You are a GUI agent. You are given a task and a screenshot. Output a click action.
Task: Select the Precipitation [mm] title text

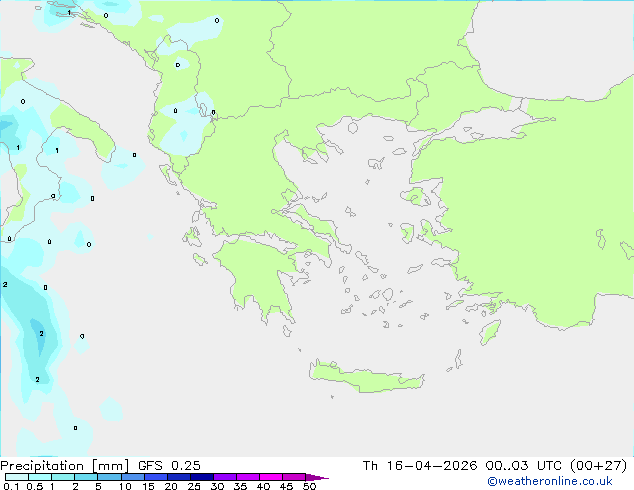[65, 466]
